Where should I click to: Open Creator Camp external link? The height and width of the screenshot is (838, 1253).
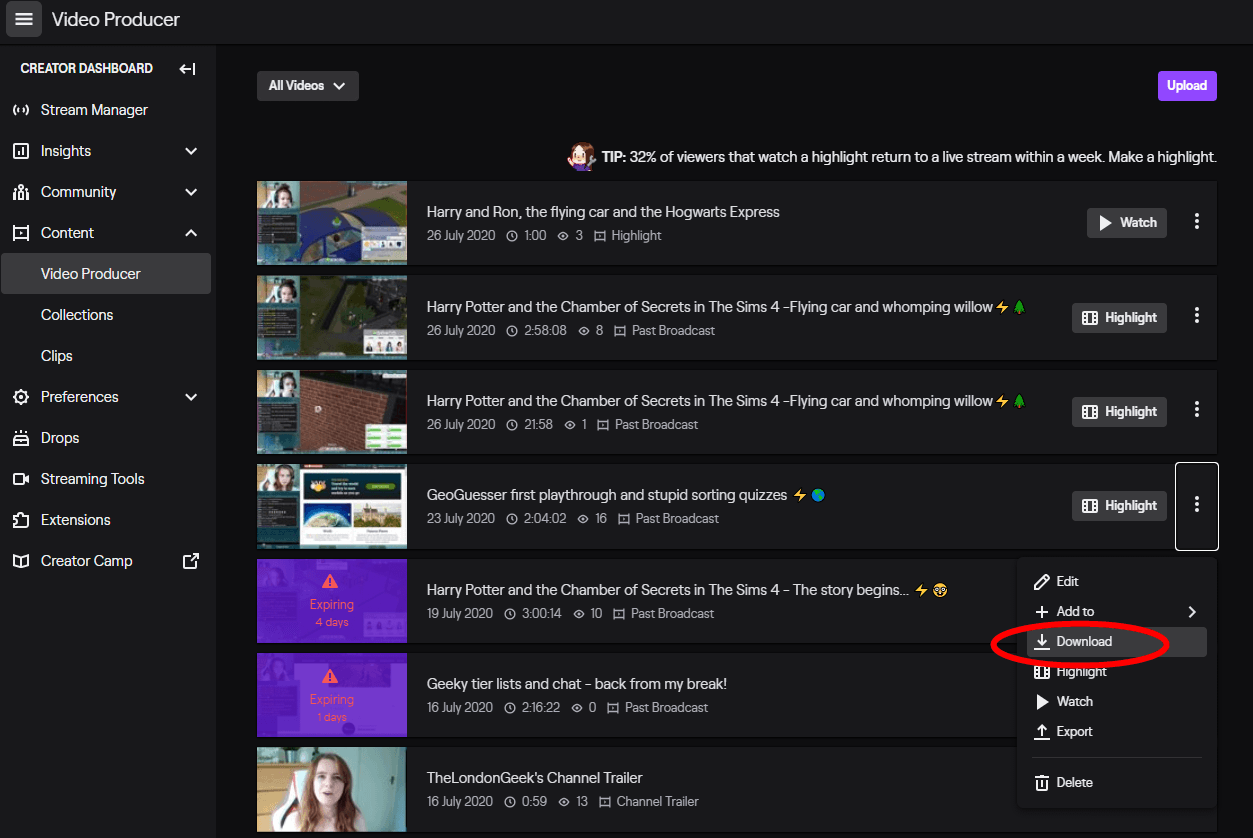(x=106, y=561)
